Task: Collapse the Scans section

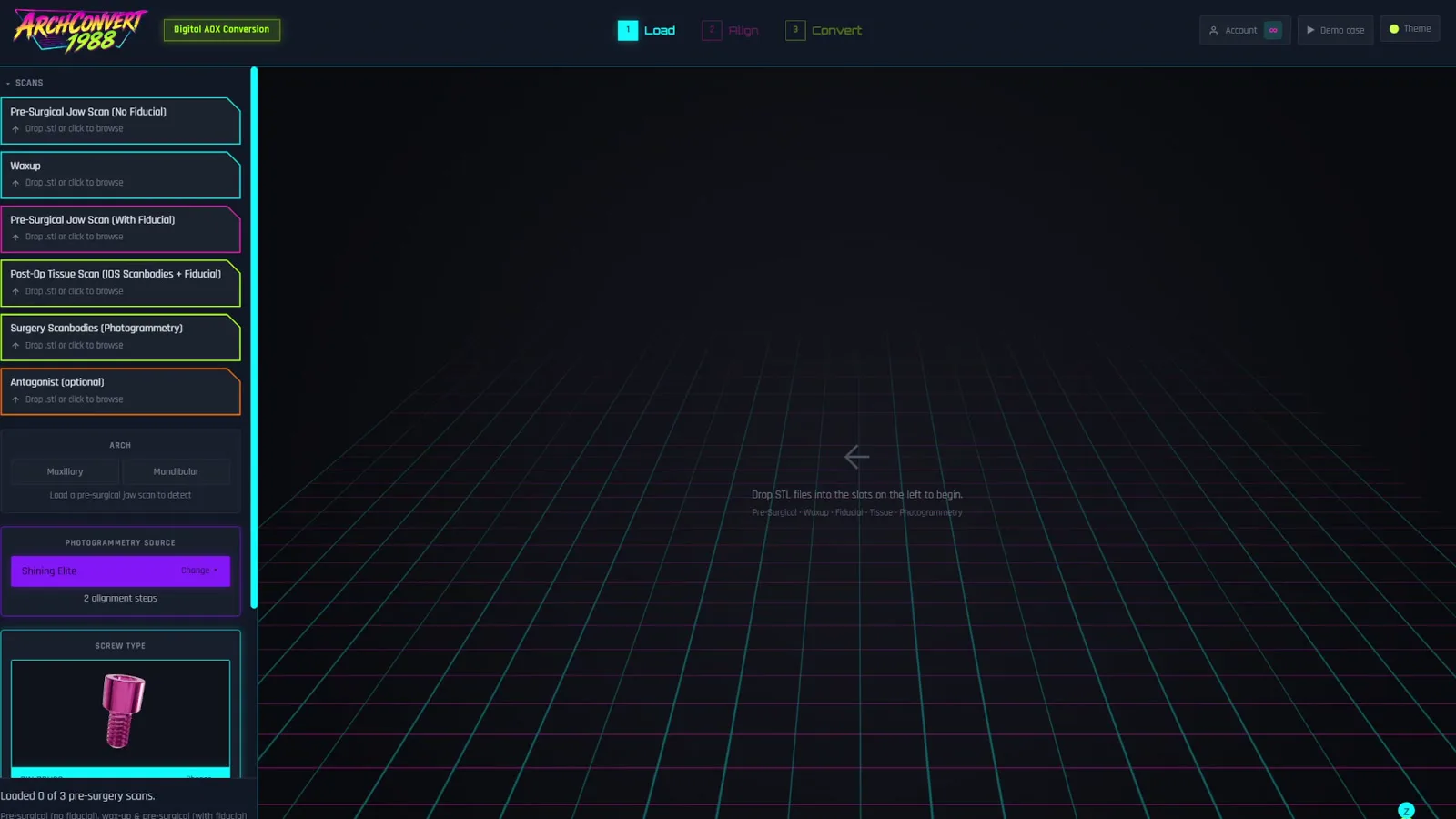Action: (25, 83)
